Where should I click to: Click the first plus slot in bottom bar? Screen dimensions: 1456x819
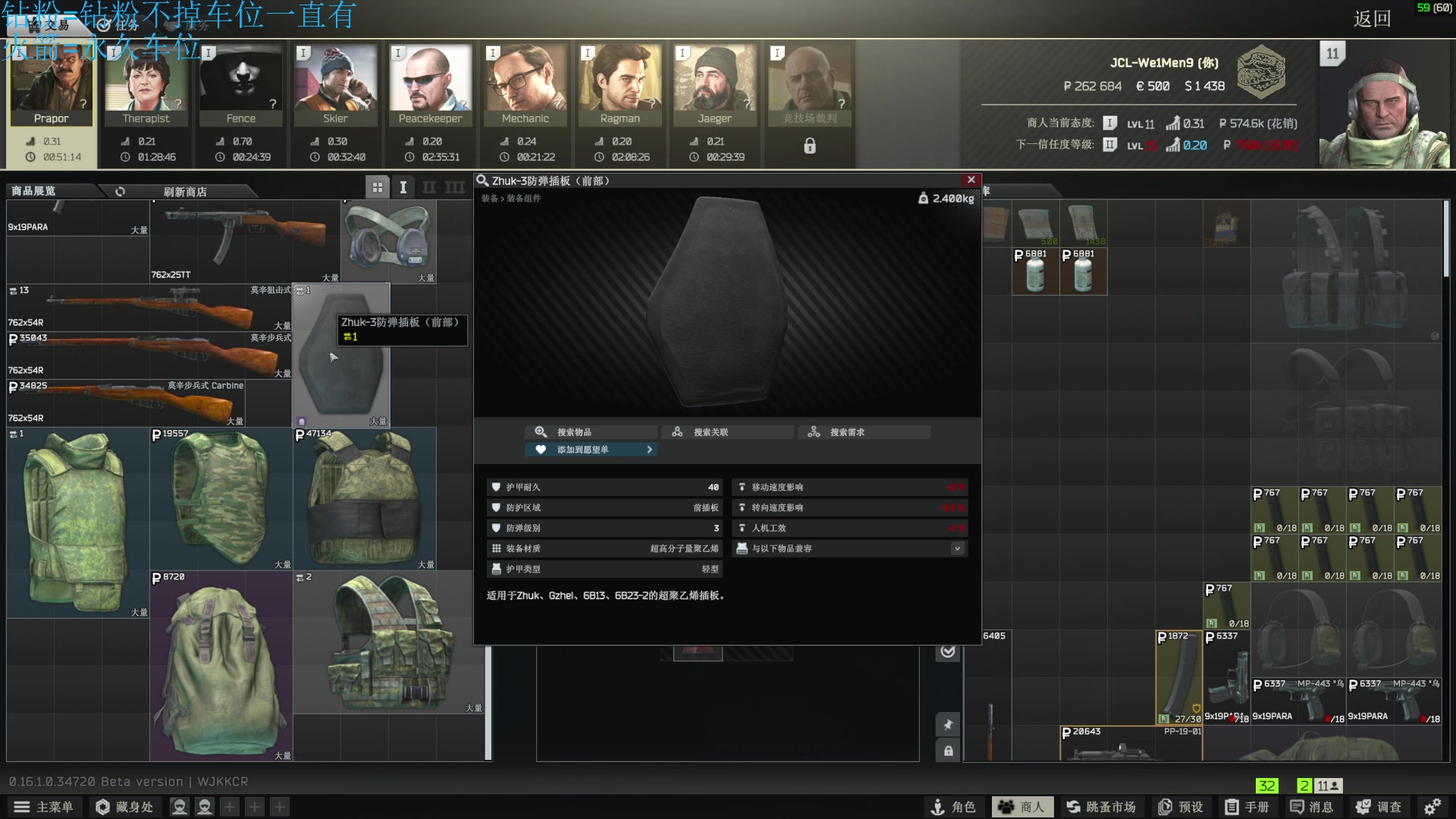[230, 807]
